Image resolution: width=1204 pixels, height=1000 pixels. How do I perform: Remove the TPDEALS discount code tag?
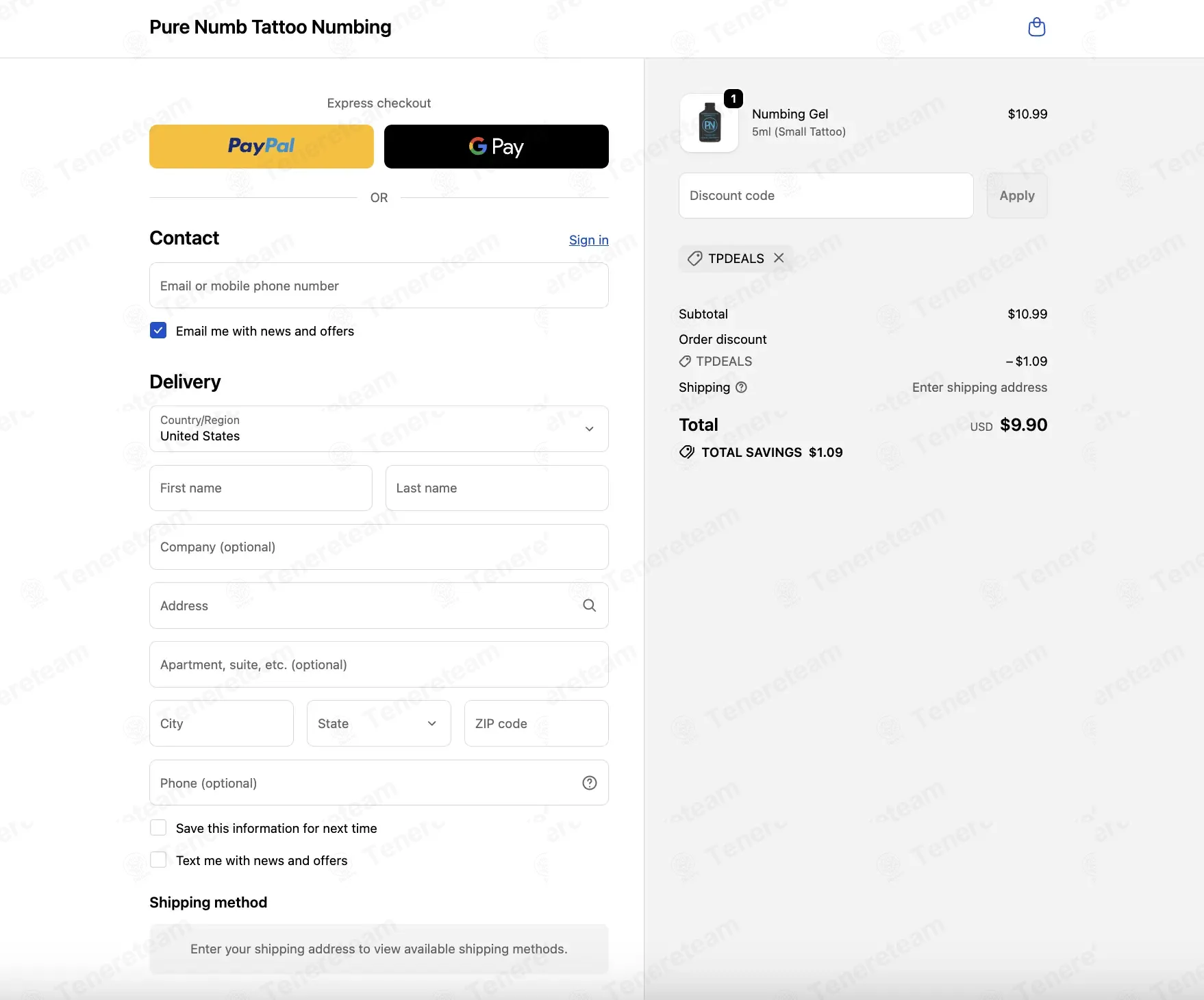[779, 258]
